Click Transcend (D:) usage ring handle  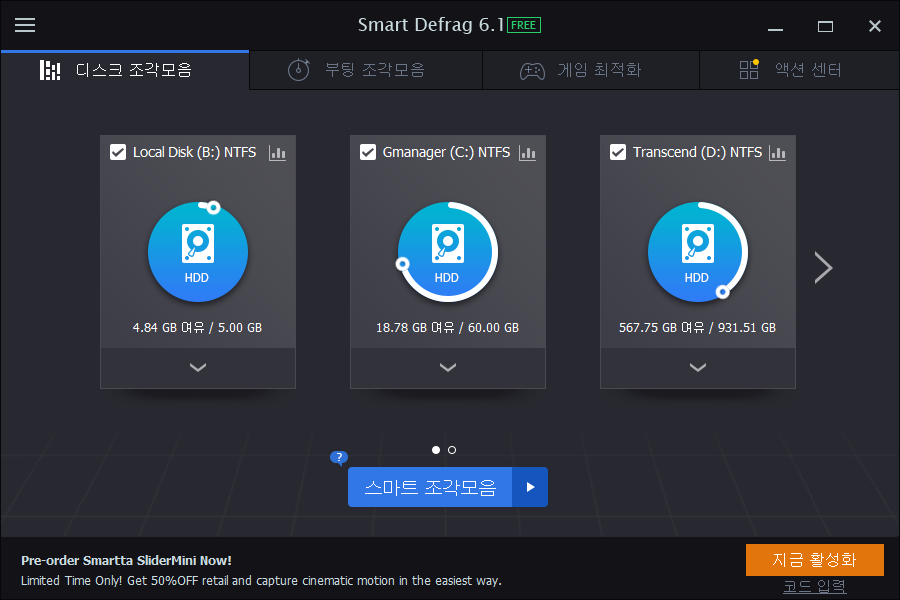(x=723, y=292)
